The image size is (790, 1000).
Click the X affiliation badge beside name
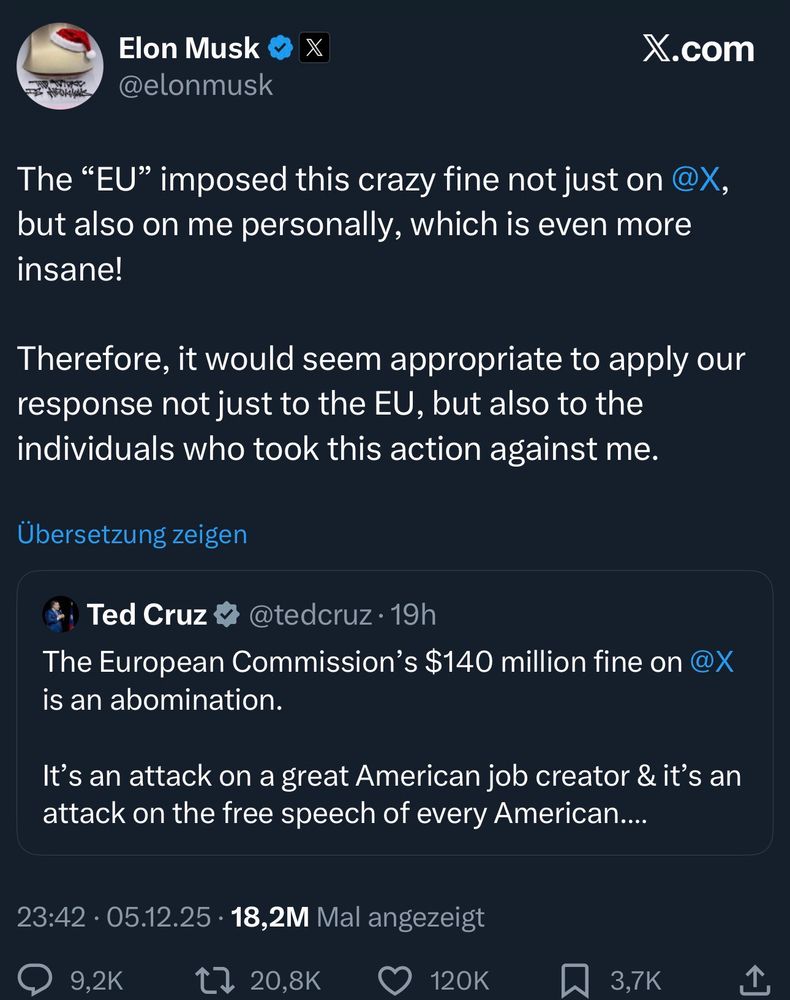pyautogui.click(x=313, y=47)
